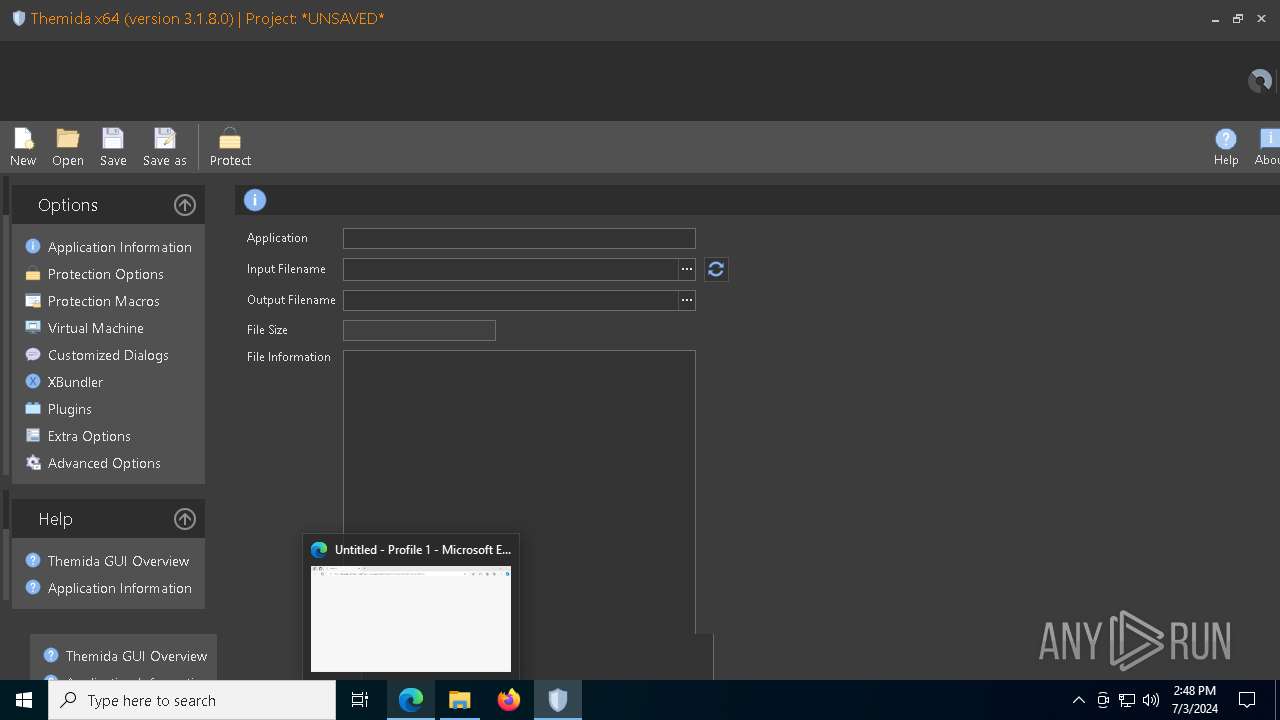
Task: Open Protection Options section
Action: (94, 274)
